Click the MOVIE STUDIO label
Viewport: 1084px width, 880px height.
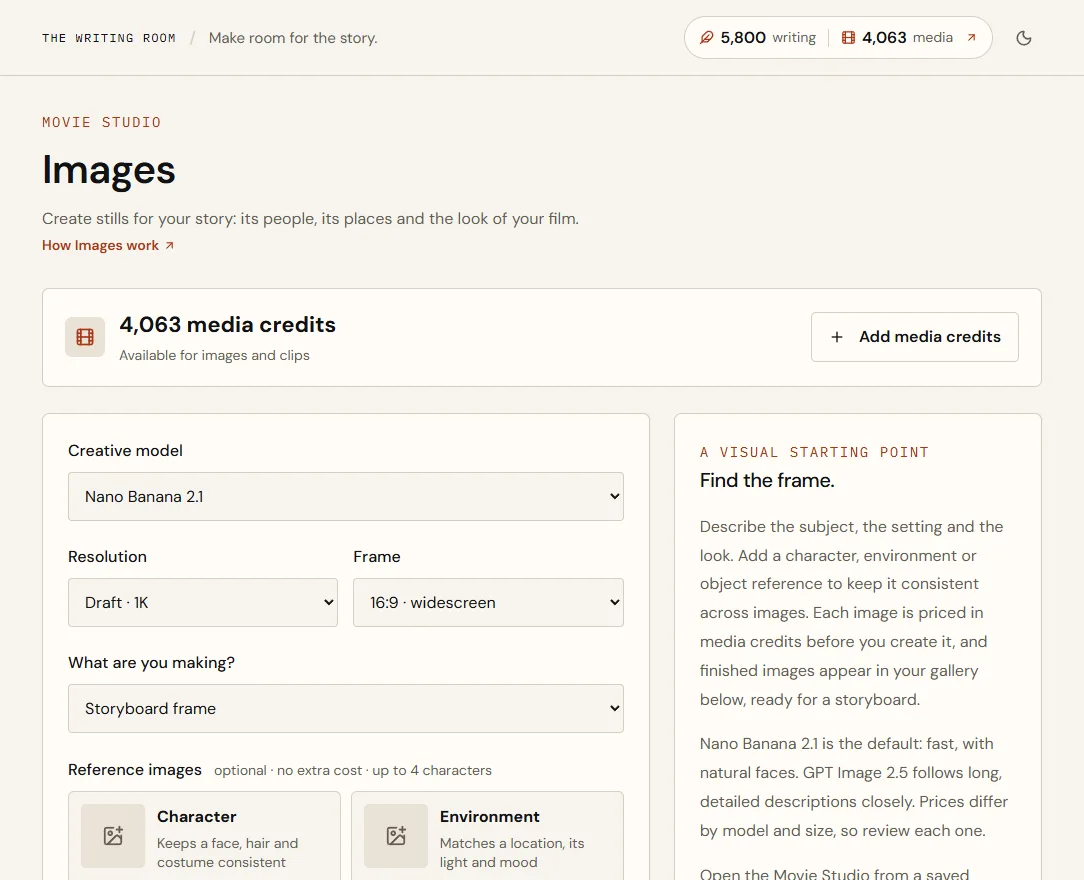pos(102,122)
